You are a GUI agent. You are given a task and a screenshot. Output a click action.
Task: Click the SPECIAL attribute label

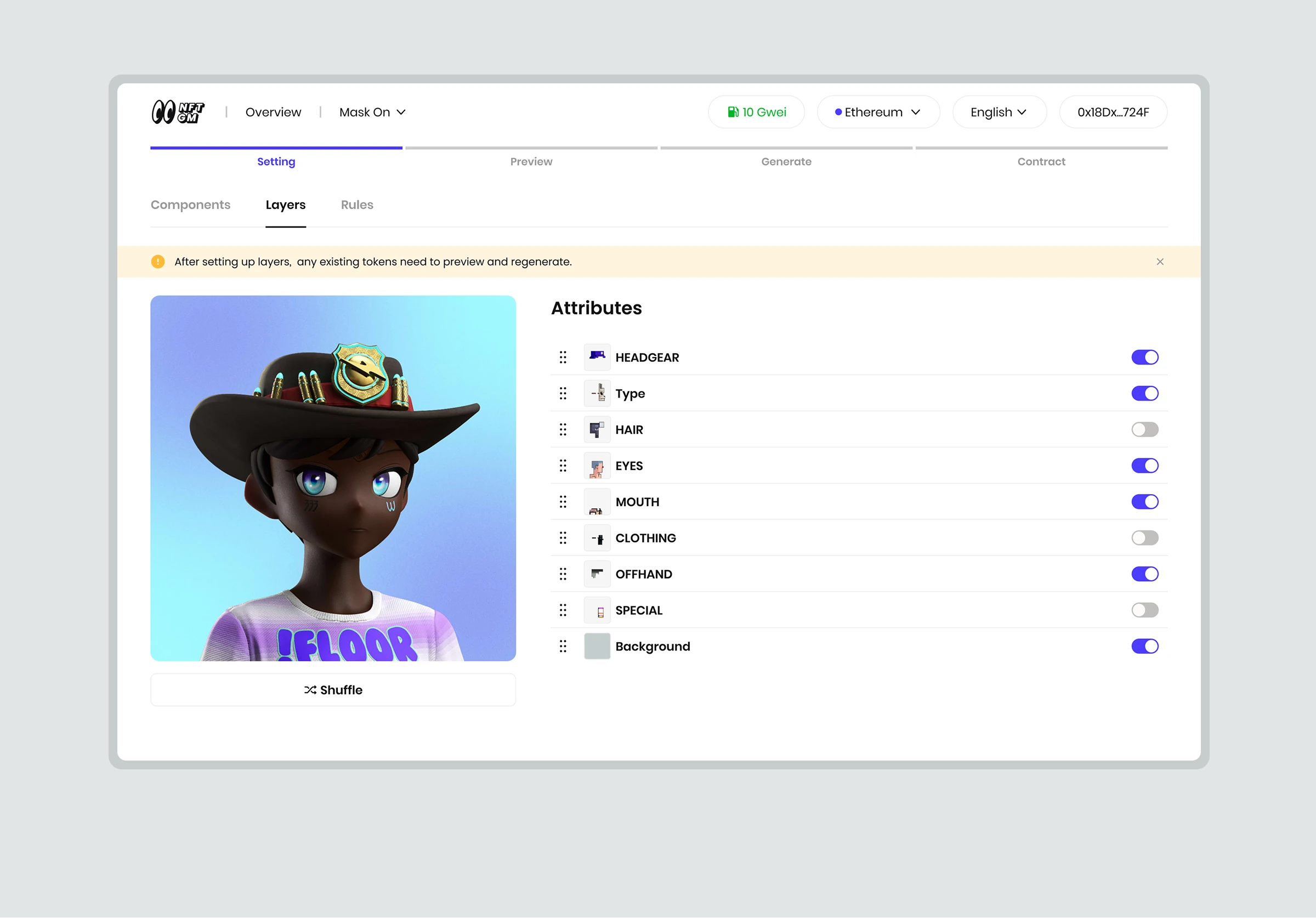click(639, 610)
